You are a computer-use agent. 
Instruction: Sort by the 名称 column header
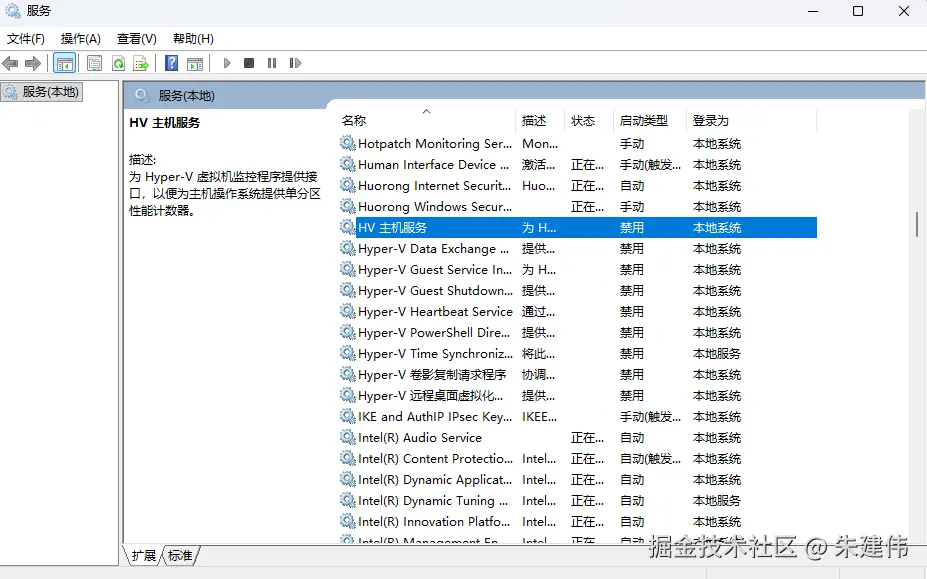pyautogui.click(x=354, y=121)
